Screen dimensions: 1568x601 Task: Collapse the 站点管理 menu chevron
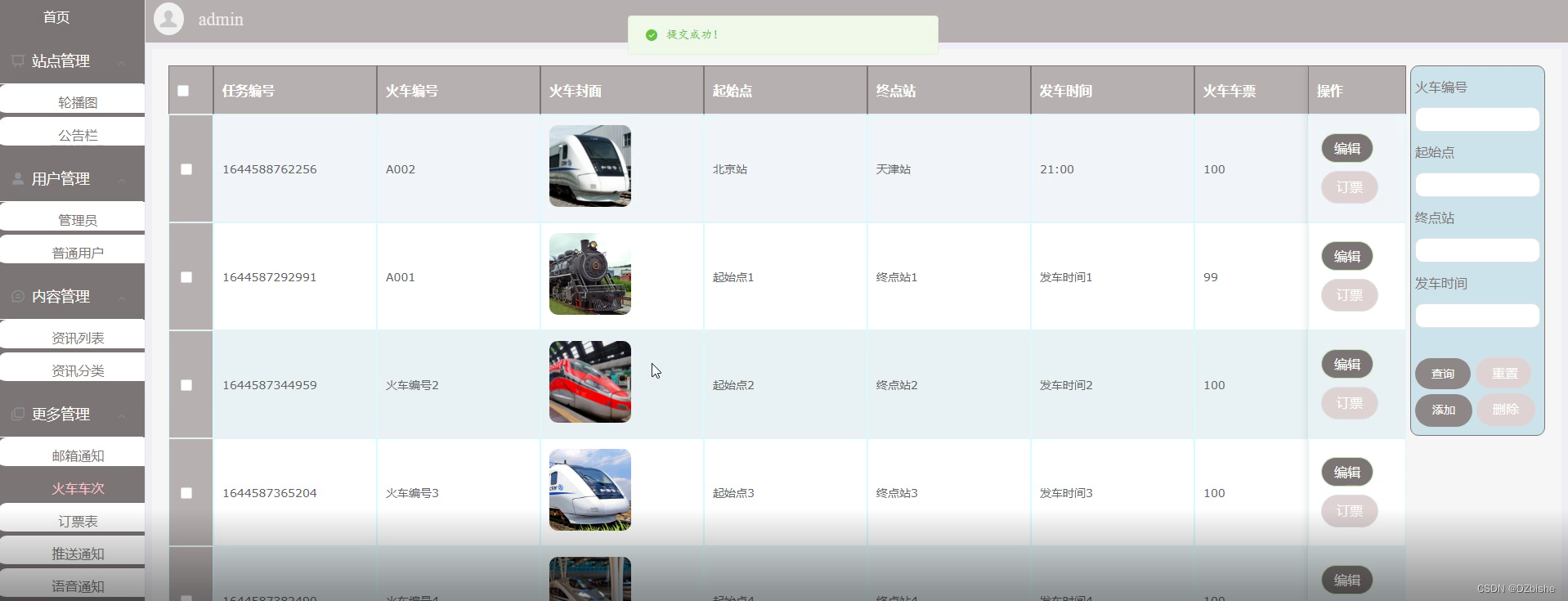click(x=122, y=62)
